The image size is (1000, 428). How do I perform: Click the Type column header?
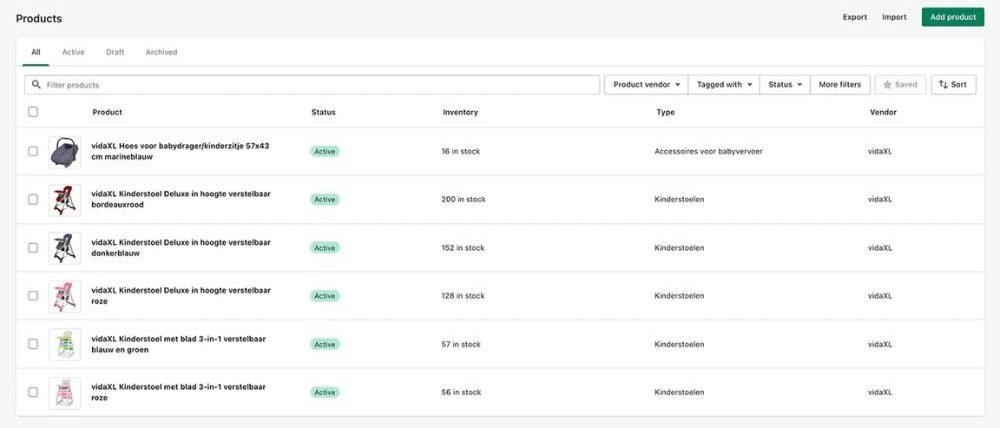coord(665,112)
